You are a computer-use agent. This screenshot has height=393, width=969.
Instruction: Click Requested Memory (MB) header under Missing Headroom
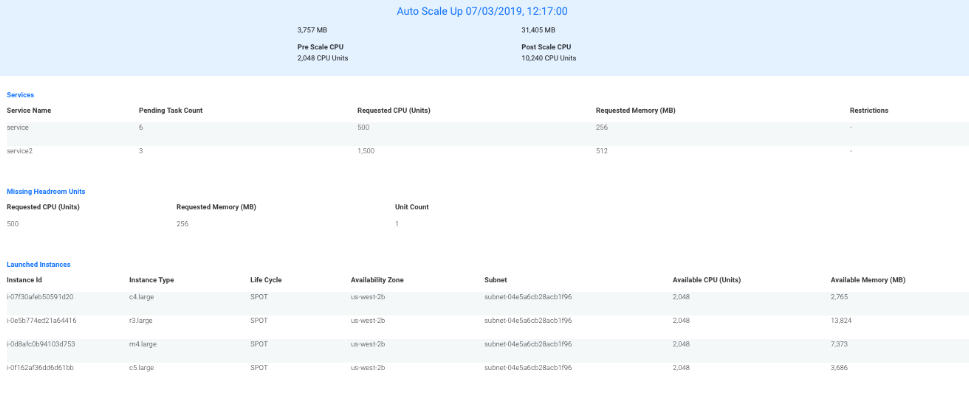216,207
